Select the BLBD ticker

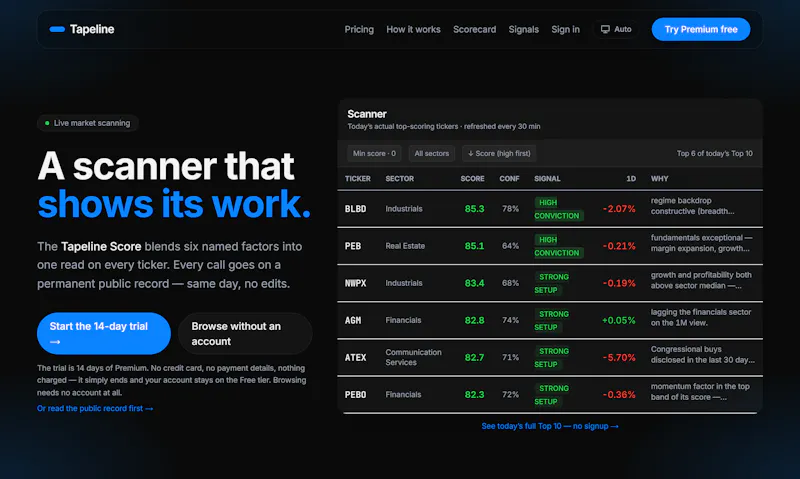point(356,209)
